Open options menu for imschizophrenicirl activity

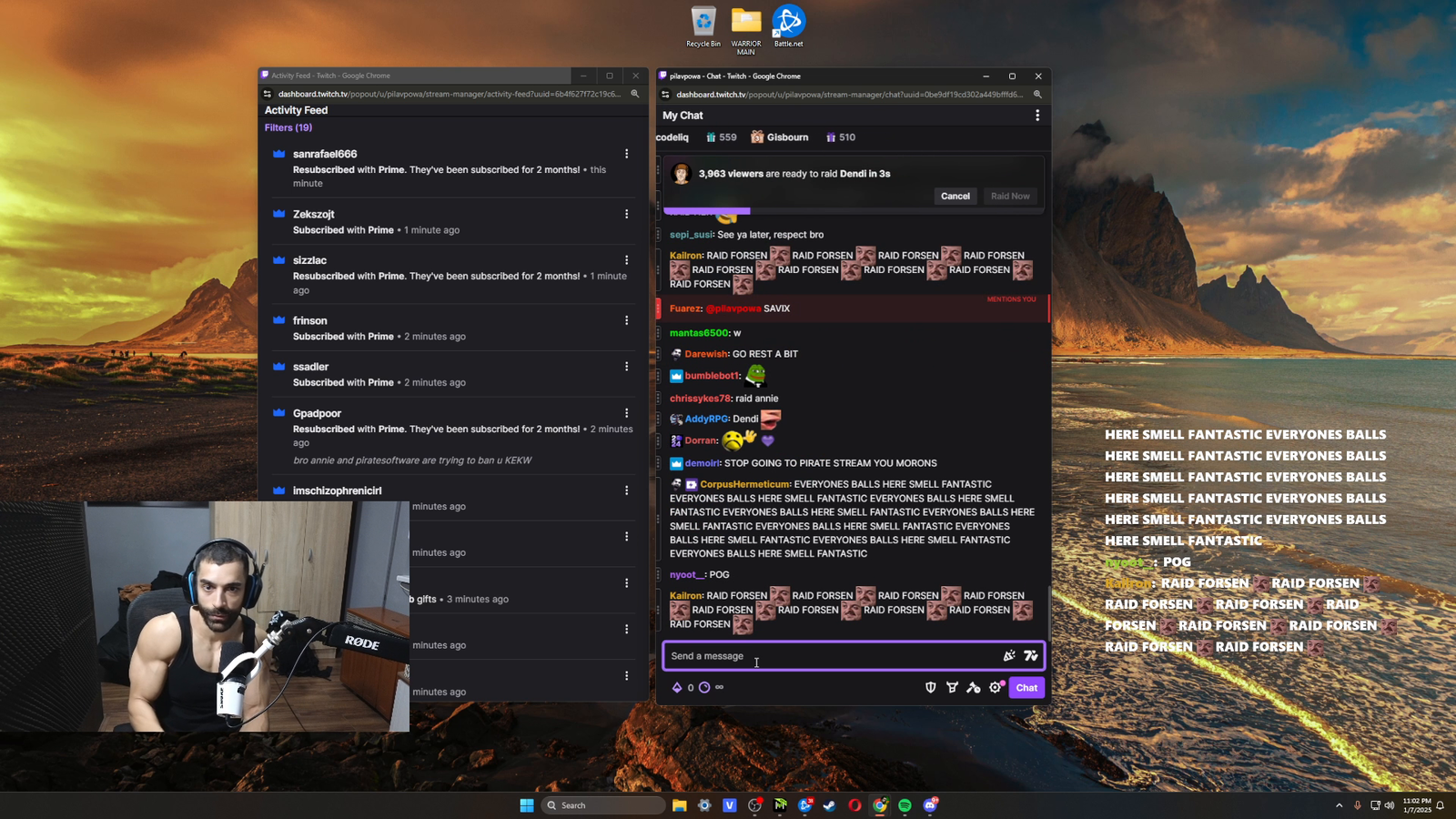[626, 490]
